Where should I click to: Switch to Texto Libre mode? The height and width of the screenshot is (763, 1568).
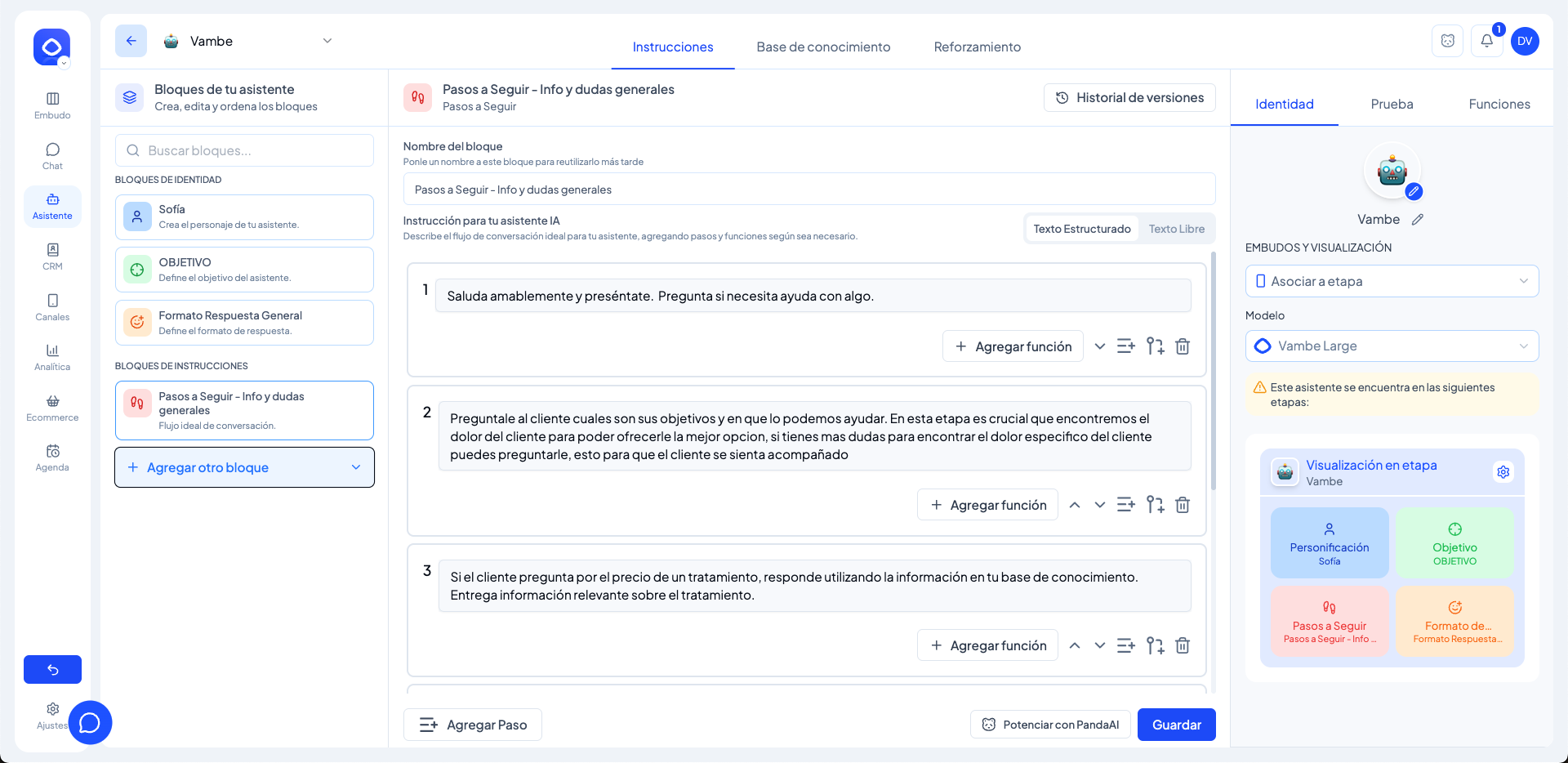pyautogui.click(x=1176, y=229)
